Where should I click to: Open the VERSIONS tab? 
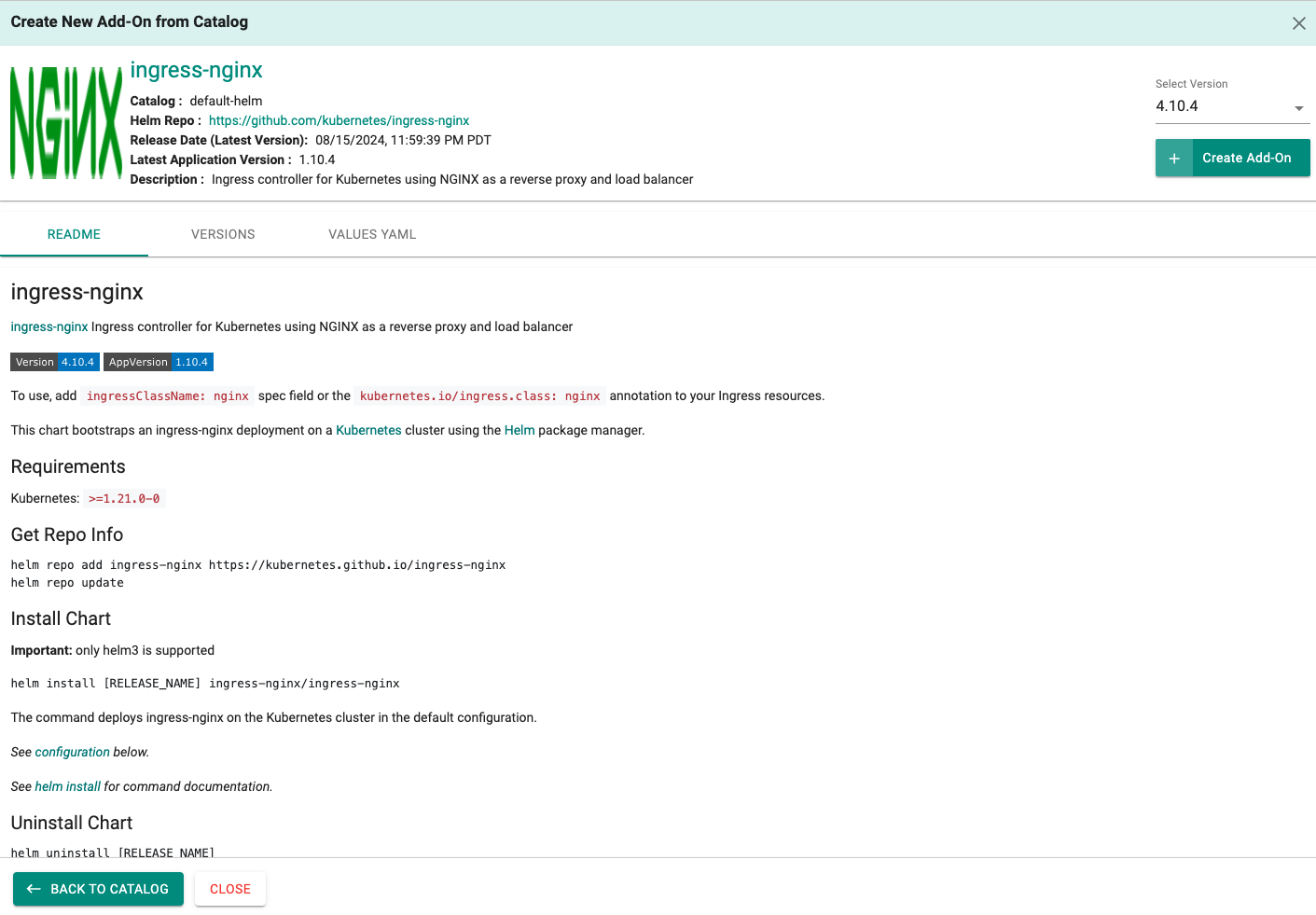click(223, 234)
